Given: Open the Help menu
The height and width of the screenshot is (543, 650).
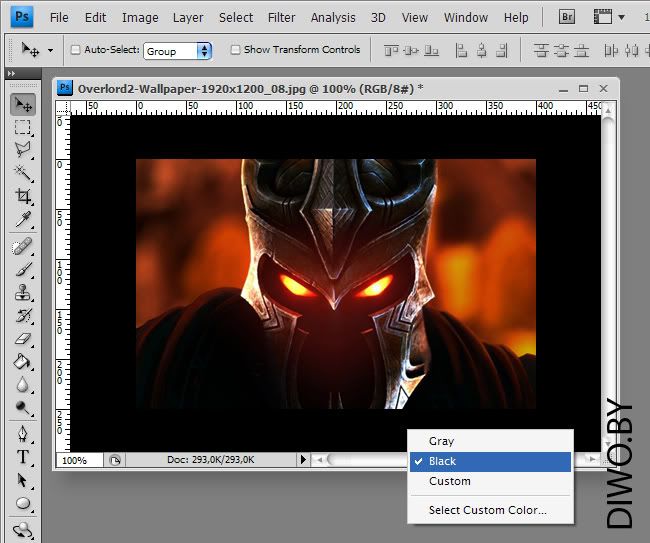Looking at the screenshot, I should tap(516, 17).
